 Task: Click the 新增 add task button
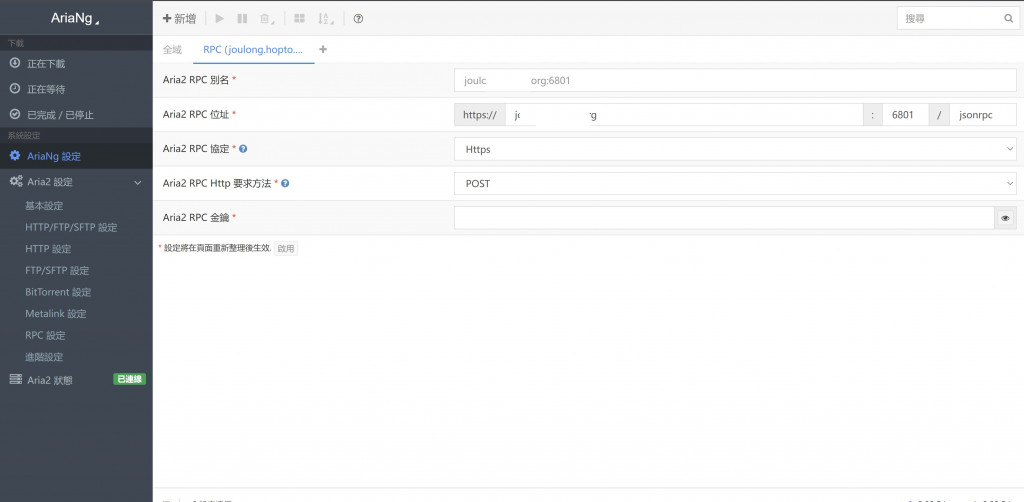[x=179, y=19]
